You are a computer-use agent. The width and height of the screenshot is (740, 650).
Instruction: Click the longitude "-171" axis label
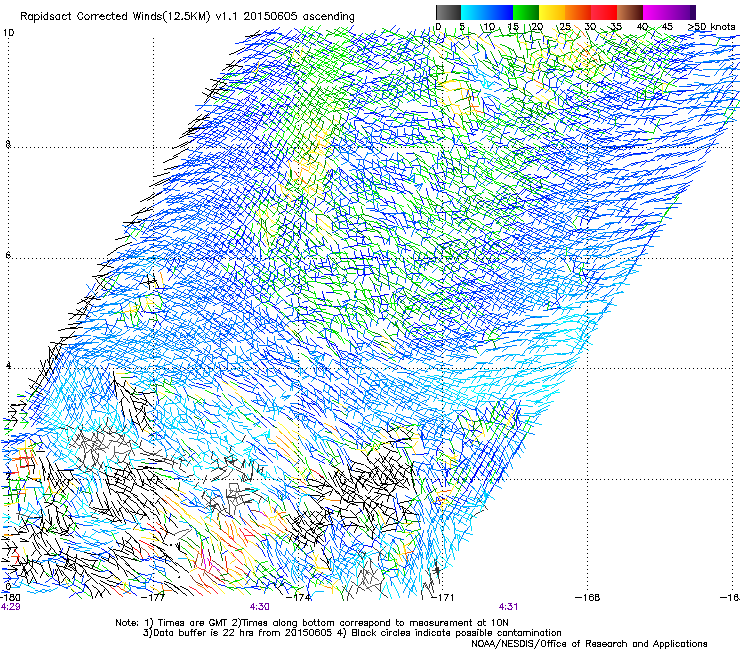point(443,598)
